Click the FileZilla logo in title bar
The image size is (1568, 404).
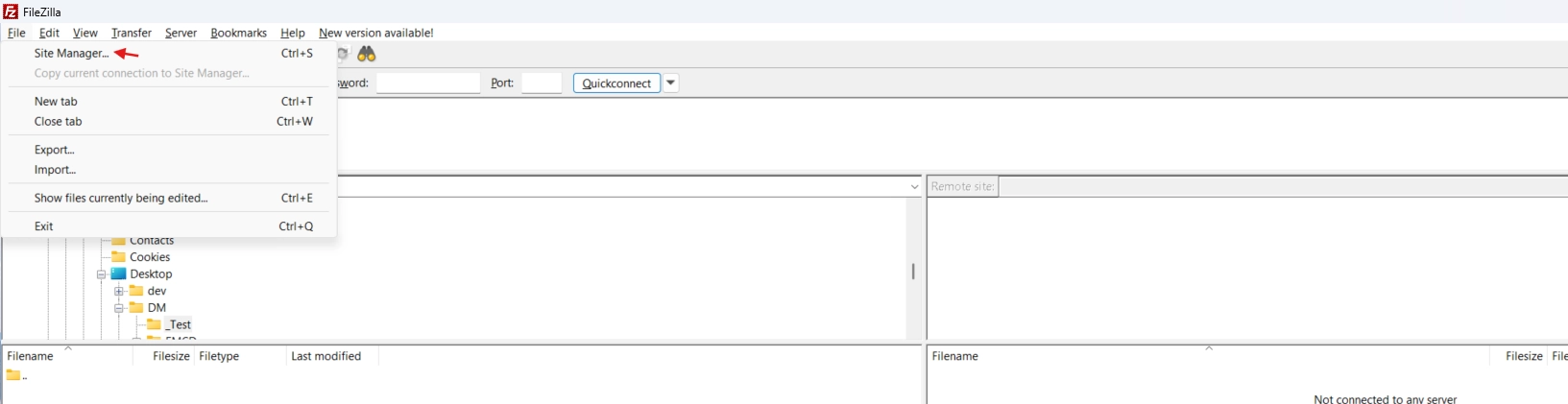pyautogui.click(x=11, y=12)
